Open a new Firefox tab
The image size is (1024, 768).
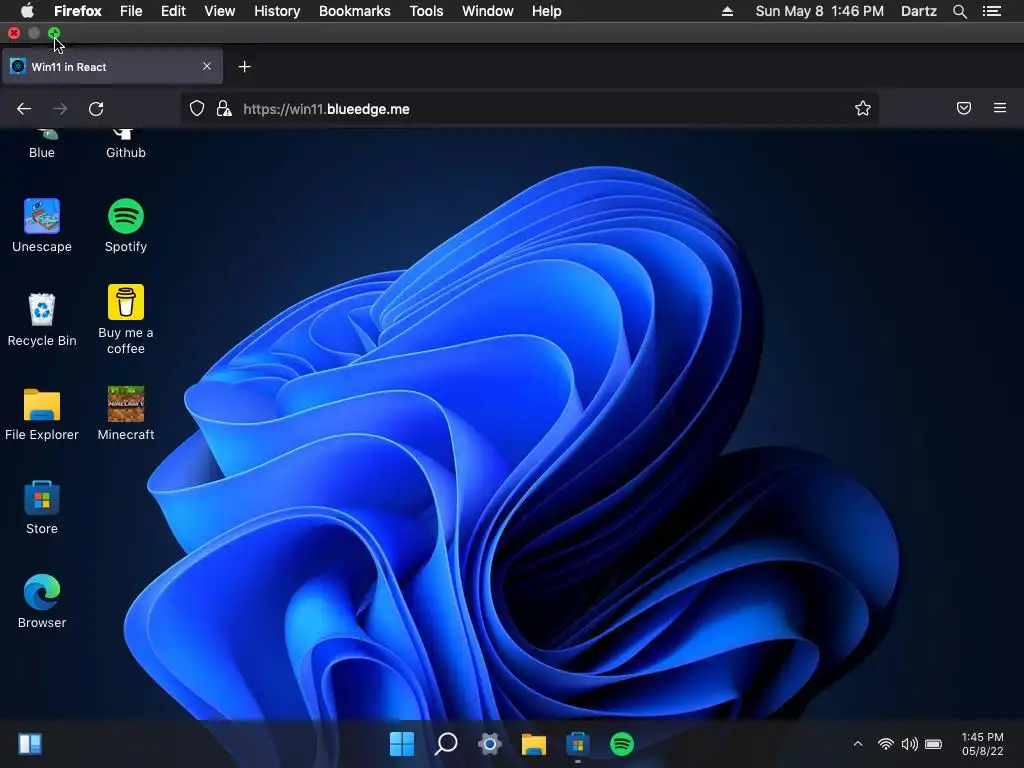(x=244, y=67)
